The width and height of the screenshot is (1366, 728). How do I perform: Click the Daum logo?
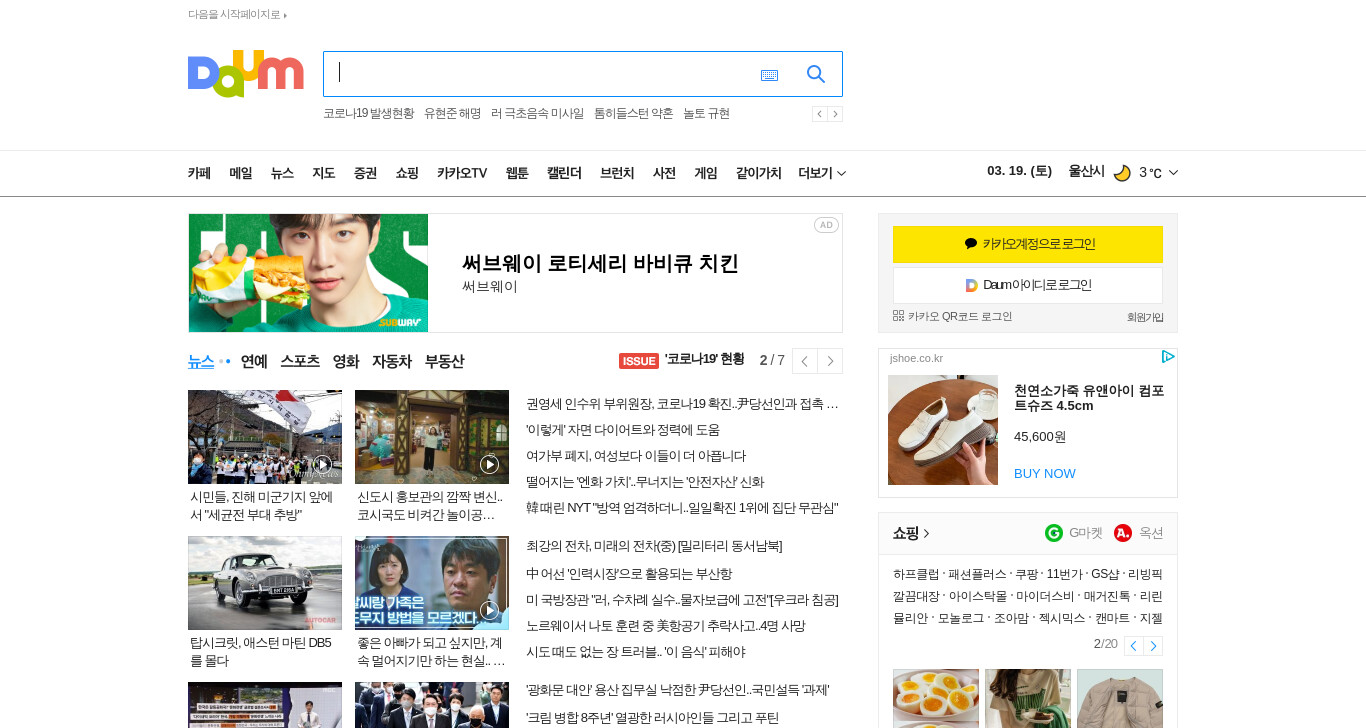point(245,74)
